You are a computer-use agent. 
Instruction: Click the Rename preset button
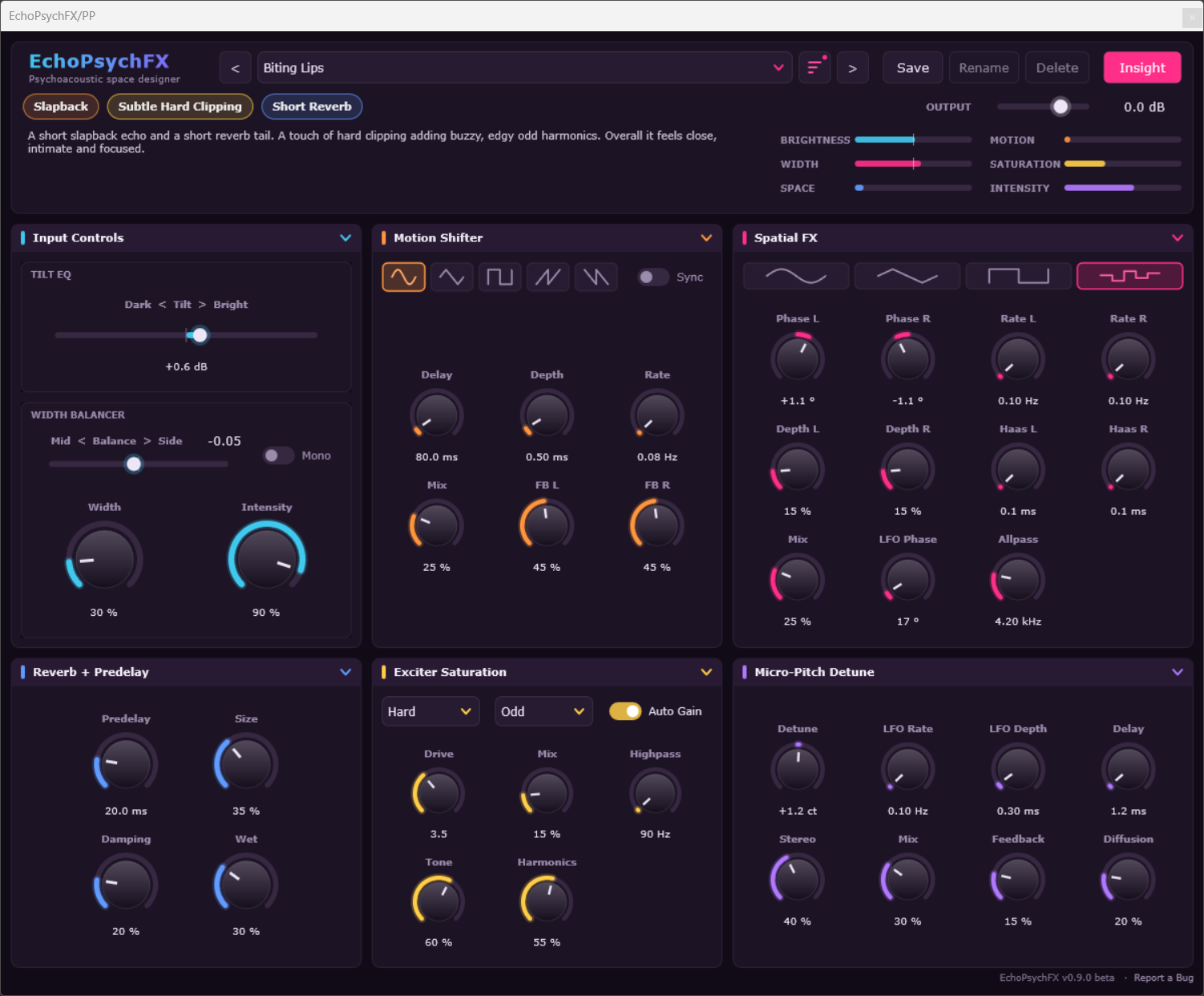coord(984,68)
